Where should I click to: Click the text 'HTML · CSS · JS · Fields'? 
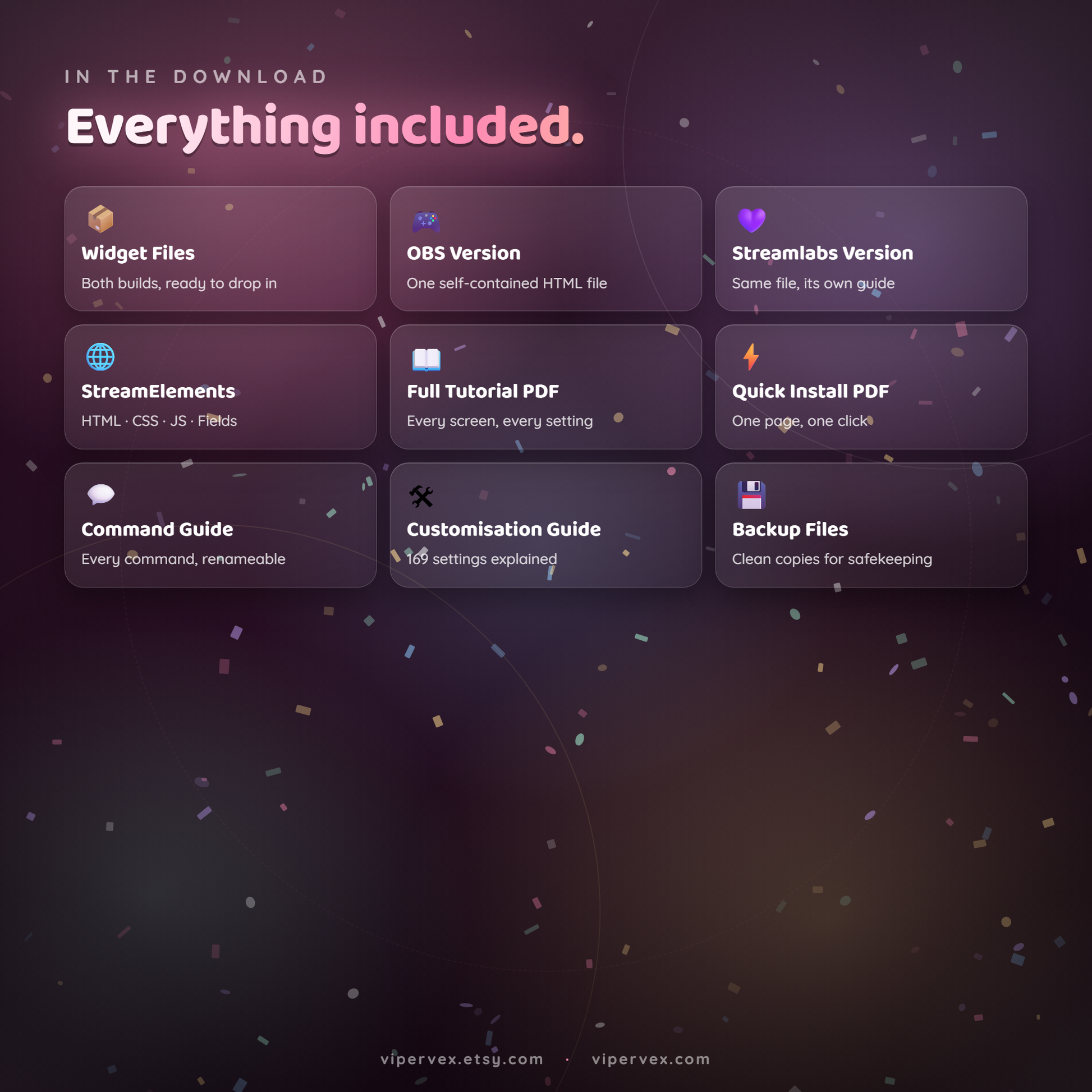tap(159, 420)
